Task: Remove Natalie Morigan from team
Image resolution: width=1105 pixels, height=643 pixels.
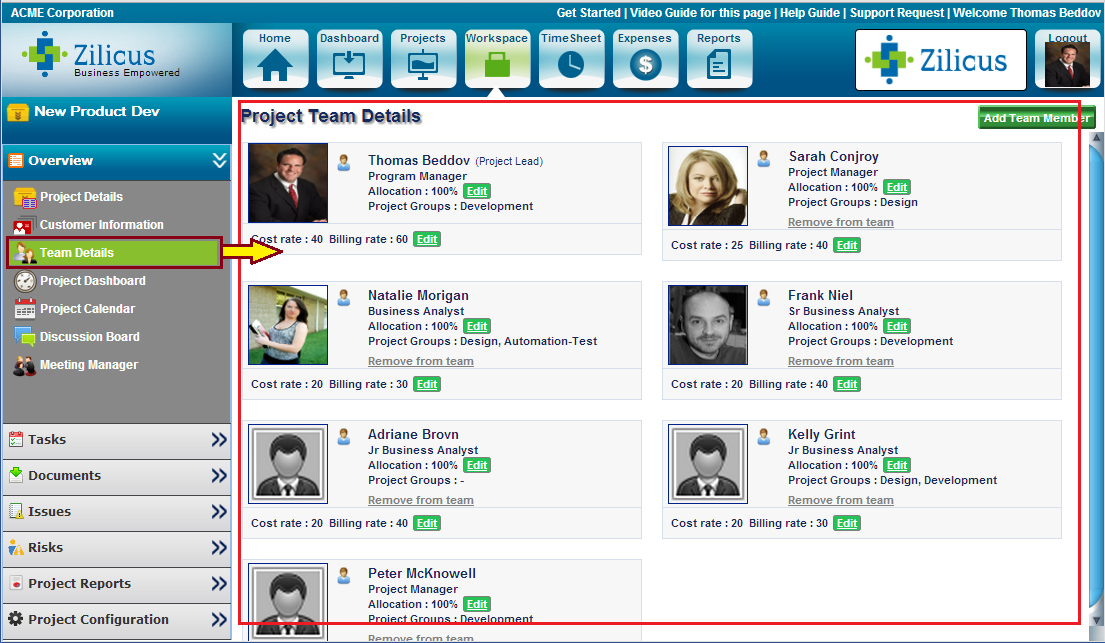Action: coord(420,361)
